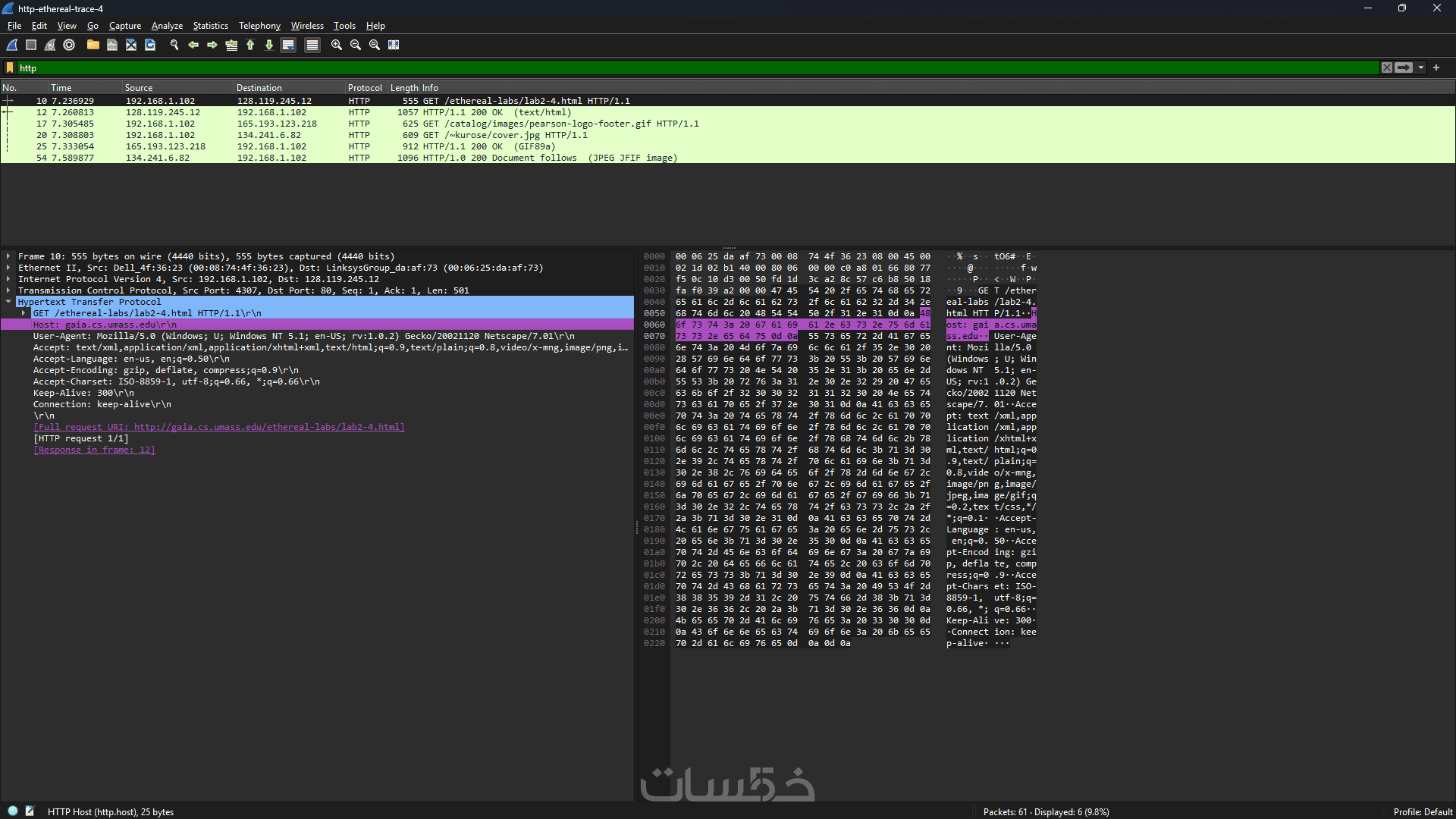Toggle packet colorization button
The width and height of the screenshot is (1456, 819).
pyautogui.click(x=312, y=45)
